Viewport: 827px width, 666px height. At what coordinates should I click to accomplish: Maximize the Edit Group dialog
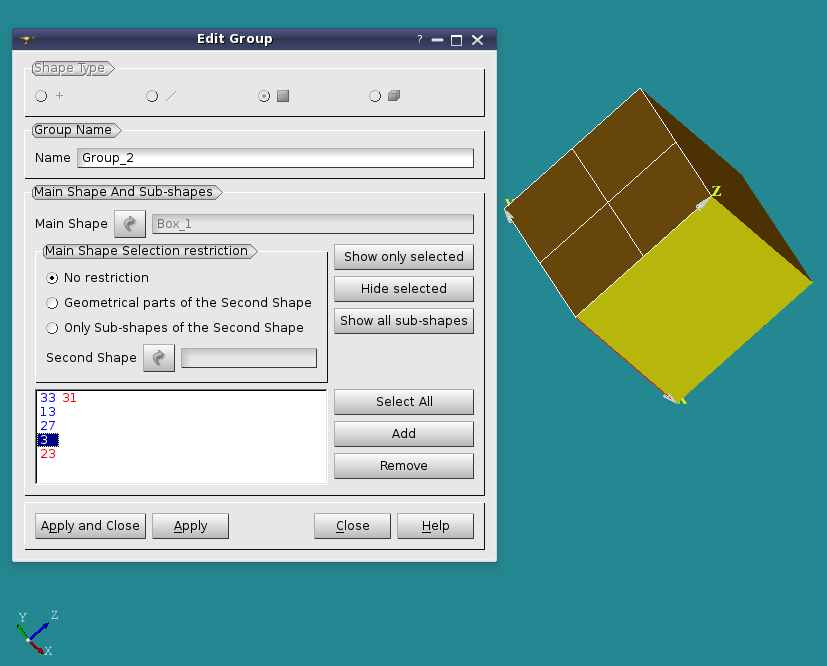point(457,40)
